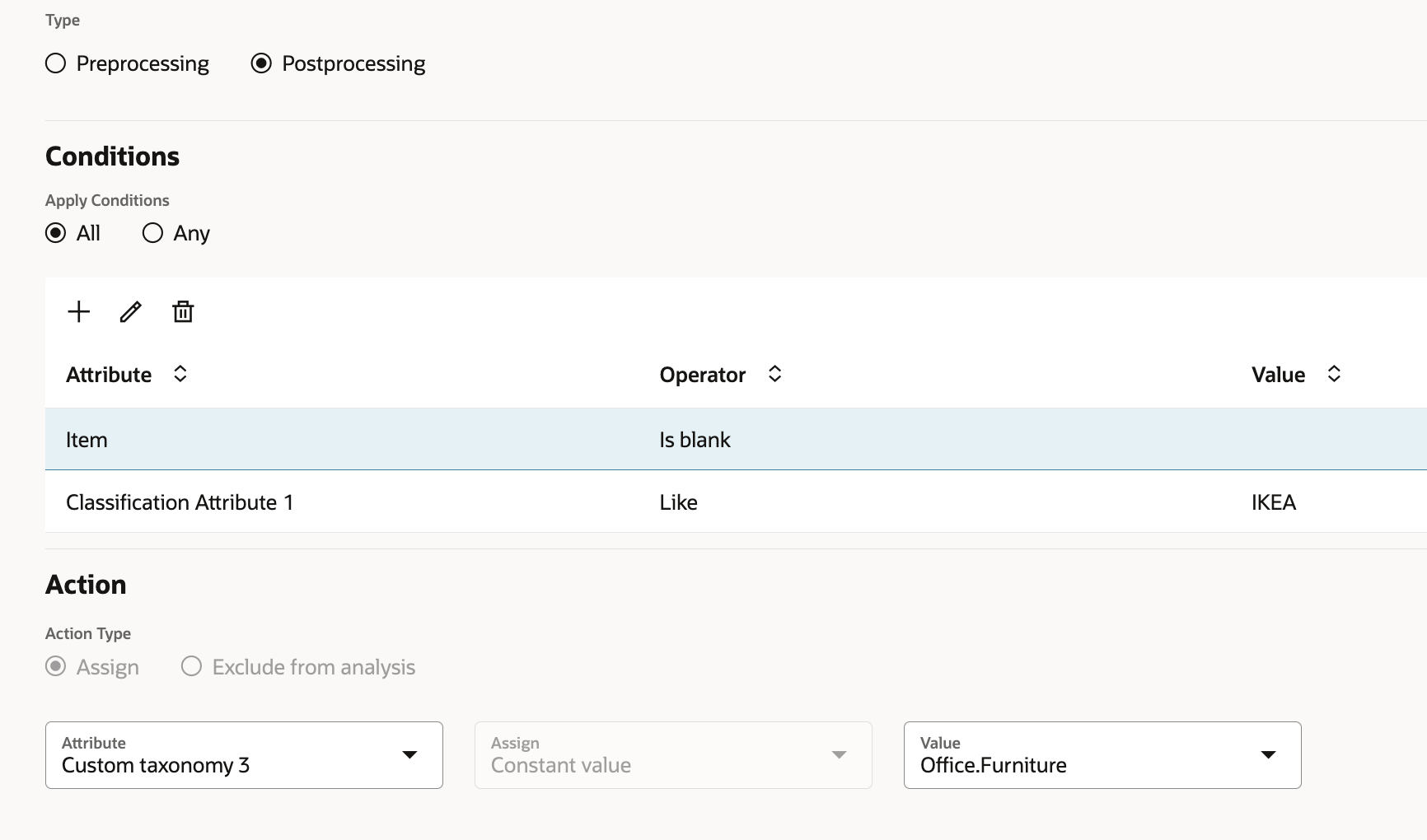Select the Preprocessing radio button
1427x840 pixels.
[56, 63]
